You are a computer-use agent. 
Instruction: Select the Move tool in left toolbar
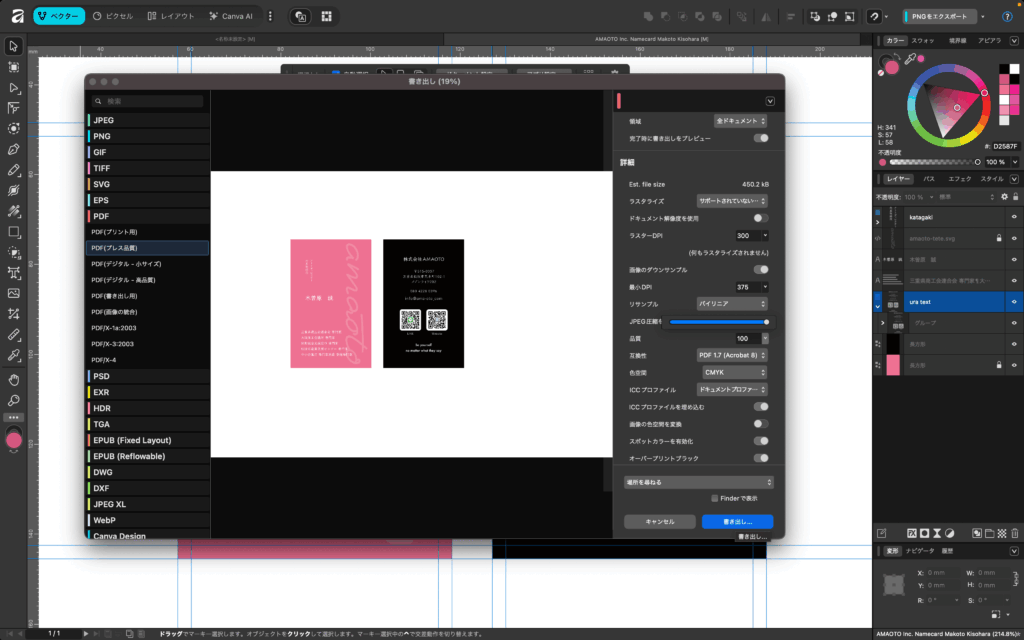click(x=14, y=46)
